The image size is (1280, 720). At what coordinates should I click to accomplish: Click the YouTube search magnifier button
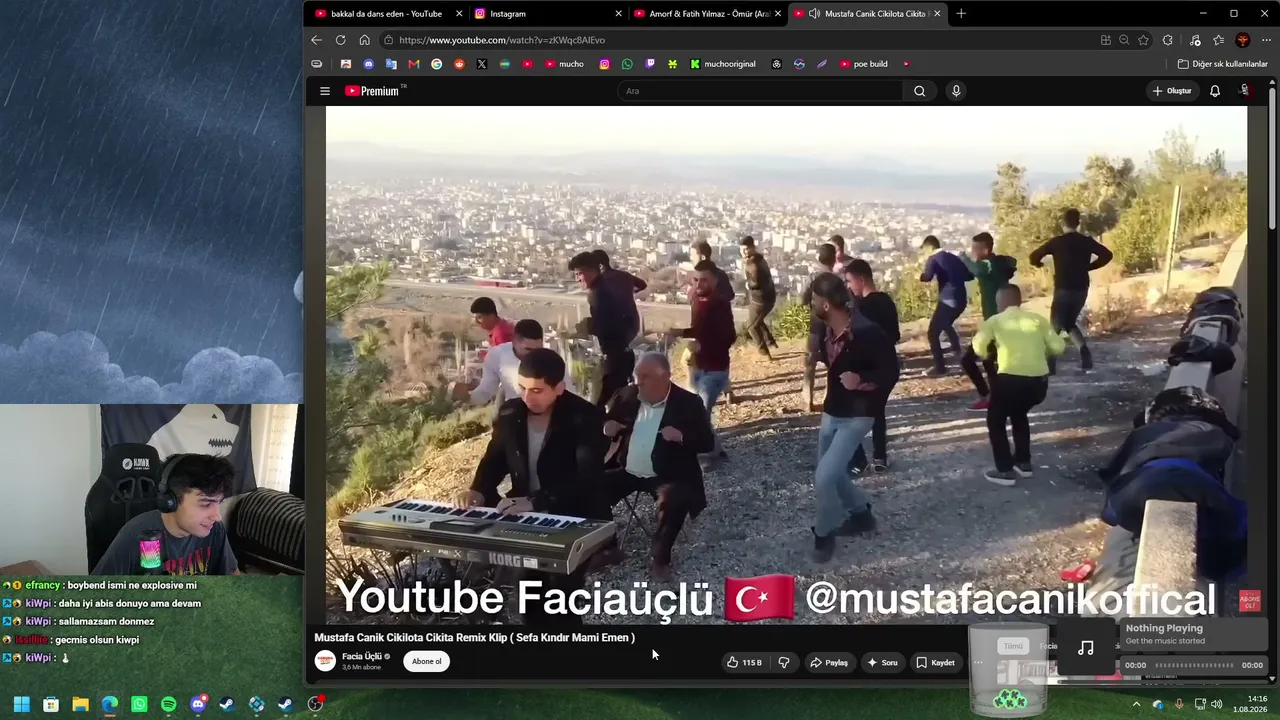coord(919,91)
